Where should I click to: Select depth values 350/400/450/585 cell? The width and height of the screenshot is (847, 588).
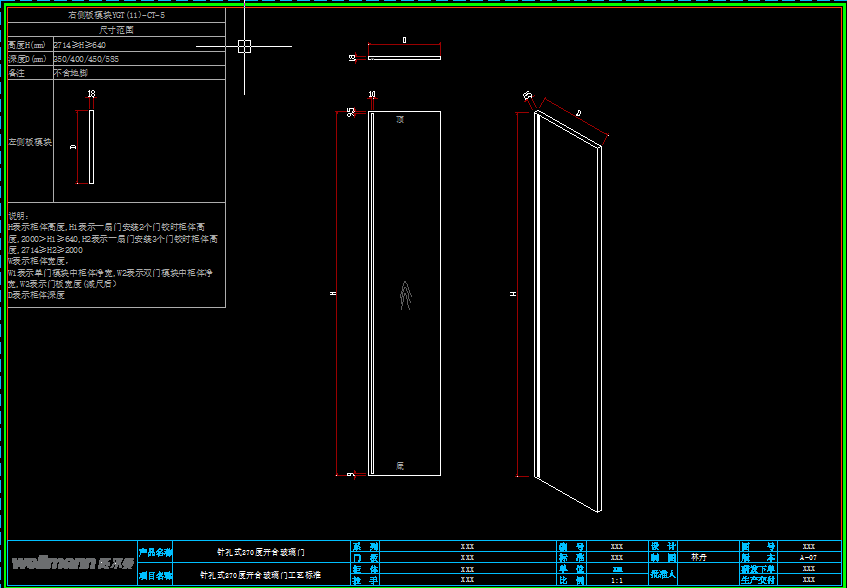pyautogui.click(x=86, y=59)
